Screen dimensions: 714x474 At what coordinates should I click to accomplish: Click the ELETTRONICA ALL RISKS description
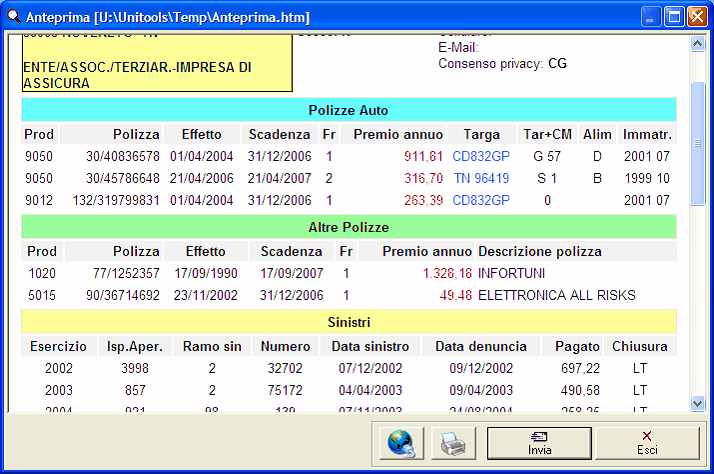(x=556, y=295)
